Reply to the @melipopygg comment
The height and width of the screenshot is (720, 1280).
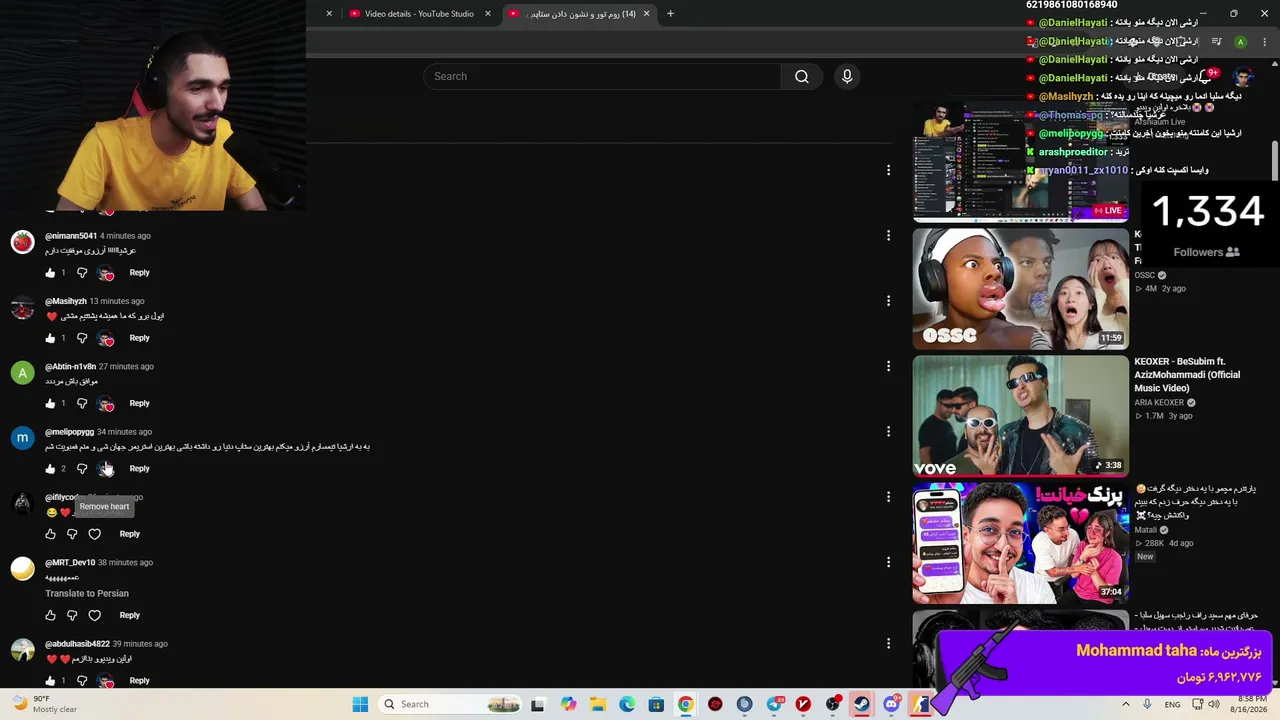coord(139,469)
